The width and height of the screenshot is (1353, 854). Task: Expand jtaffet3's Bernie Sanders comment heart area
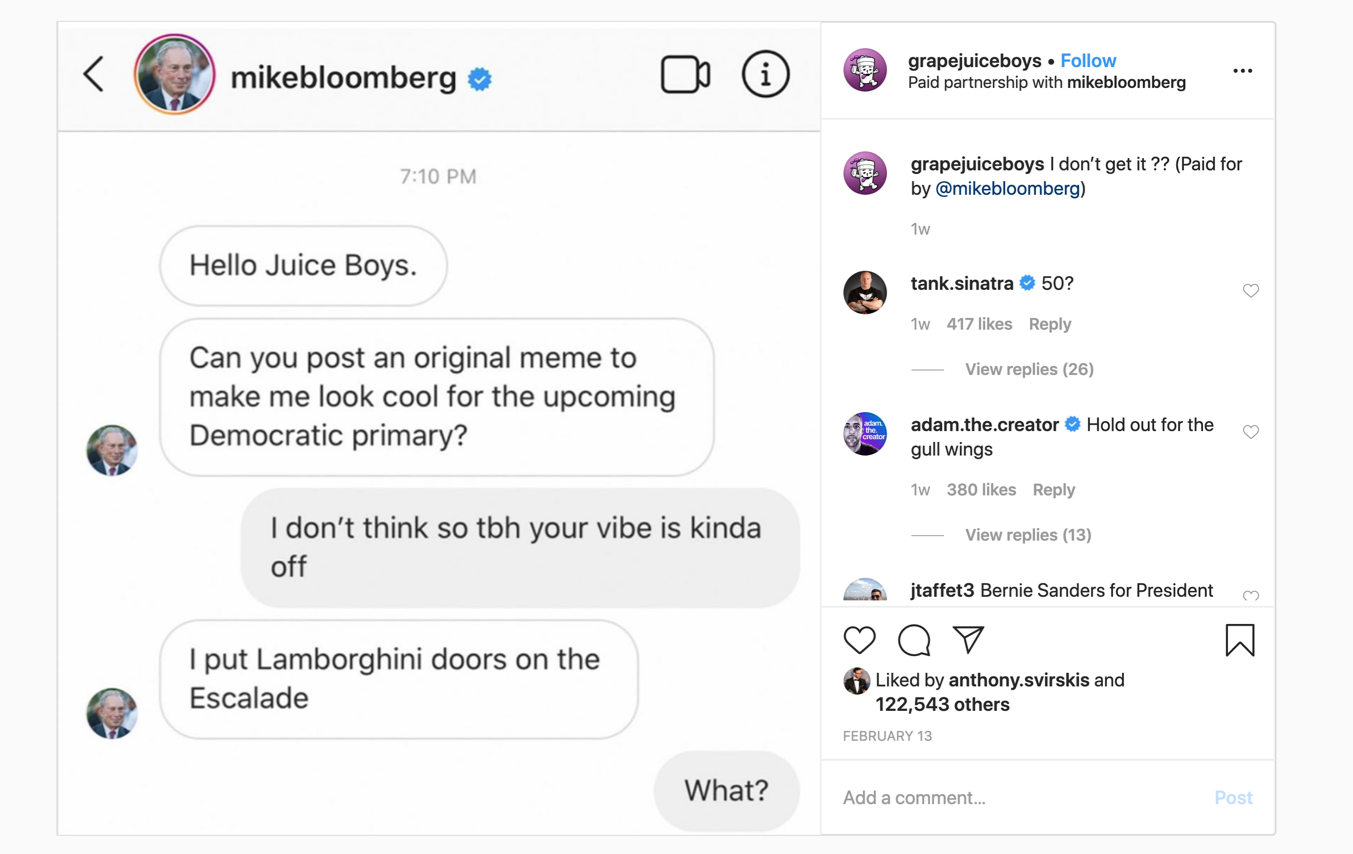[1251, 596]
